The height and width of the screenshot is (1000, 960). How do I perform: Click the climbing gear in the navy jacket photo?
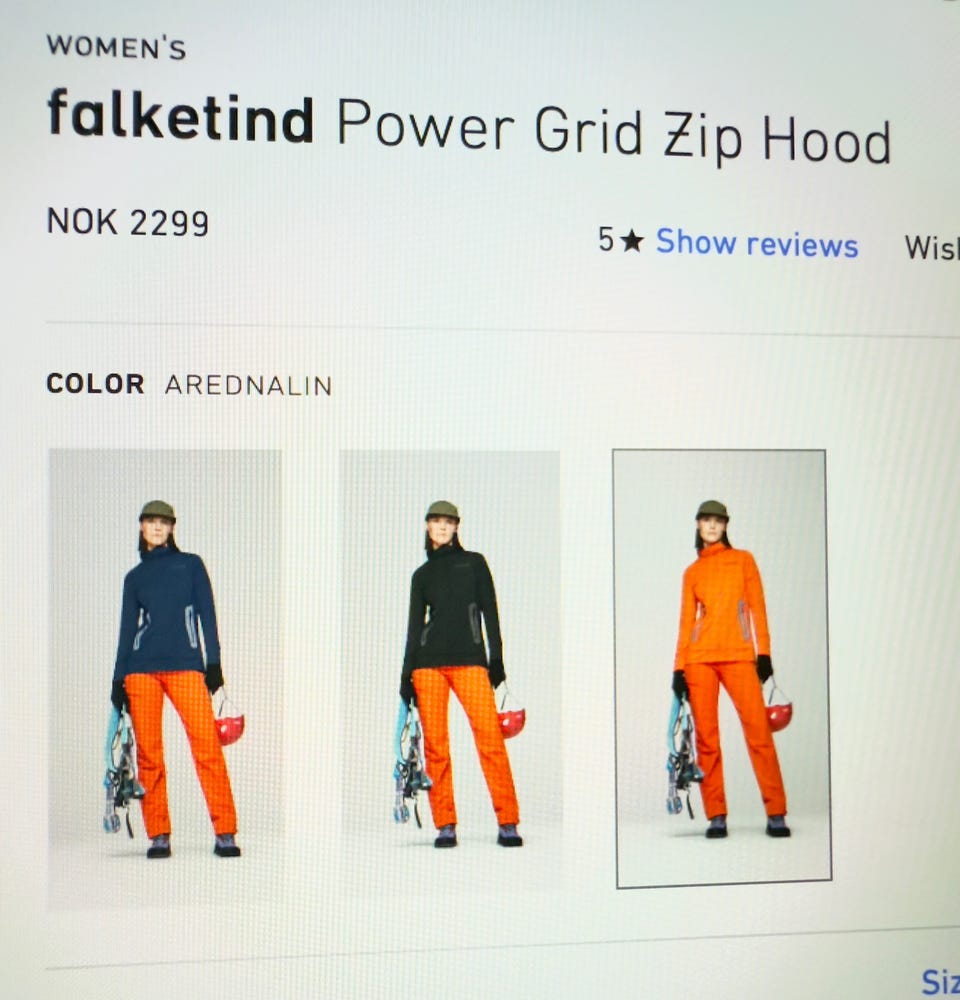(121, 773)
